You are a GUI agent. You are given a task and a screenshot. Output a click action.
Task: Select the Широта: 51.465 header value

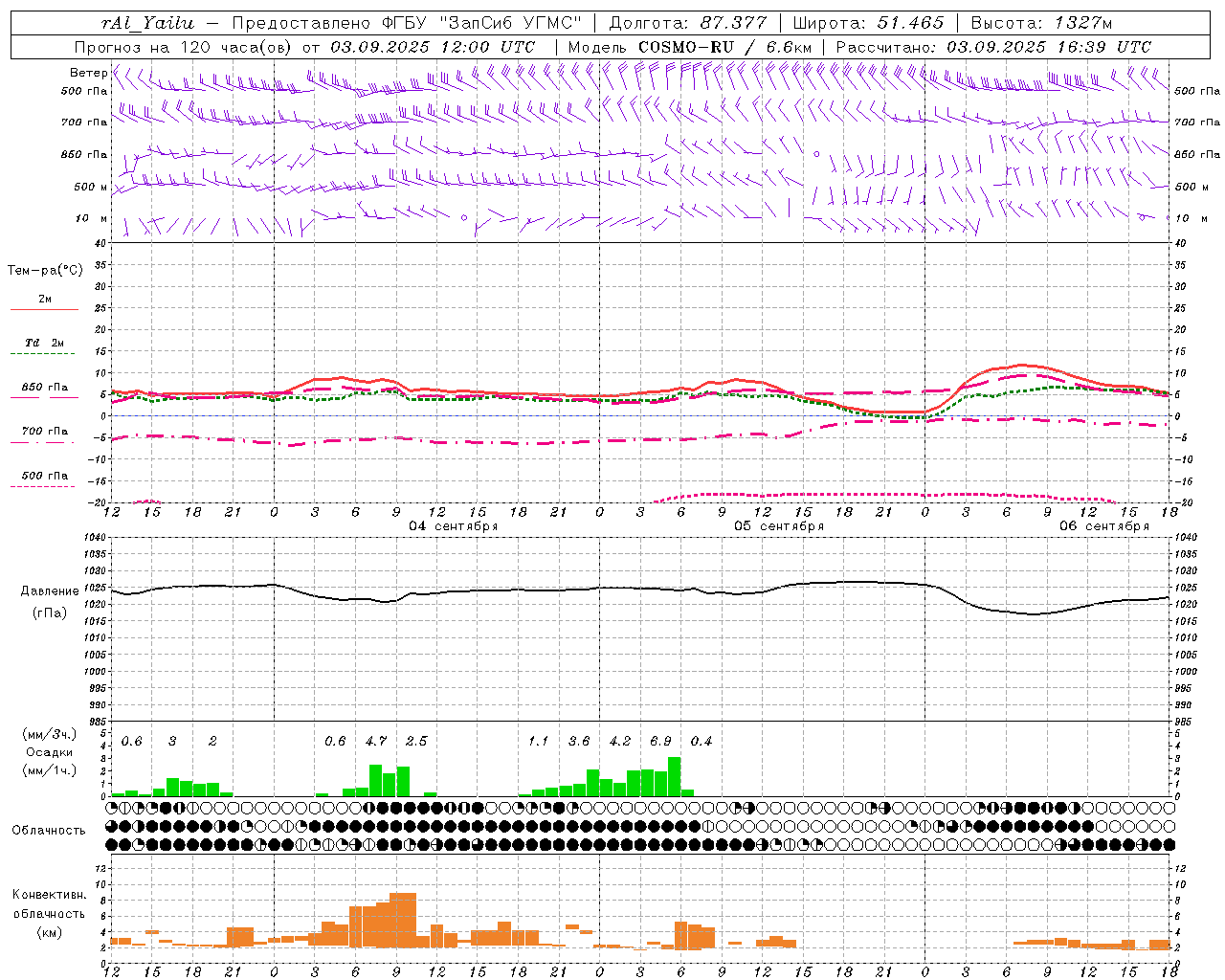[868, 23]
